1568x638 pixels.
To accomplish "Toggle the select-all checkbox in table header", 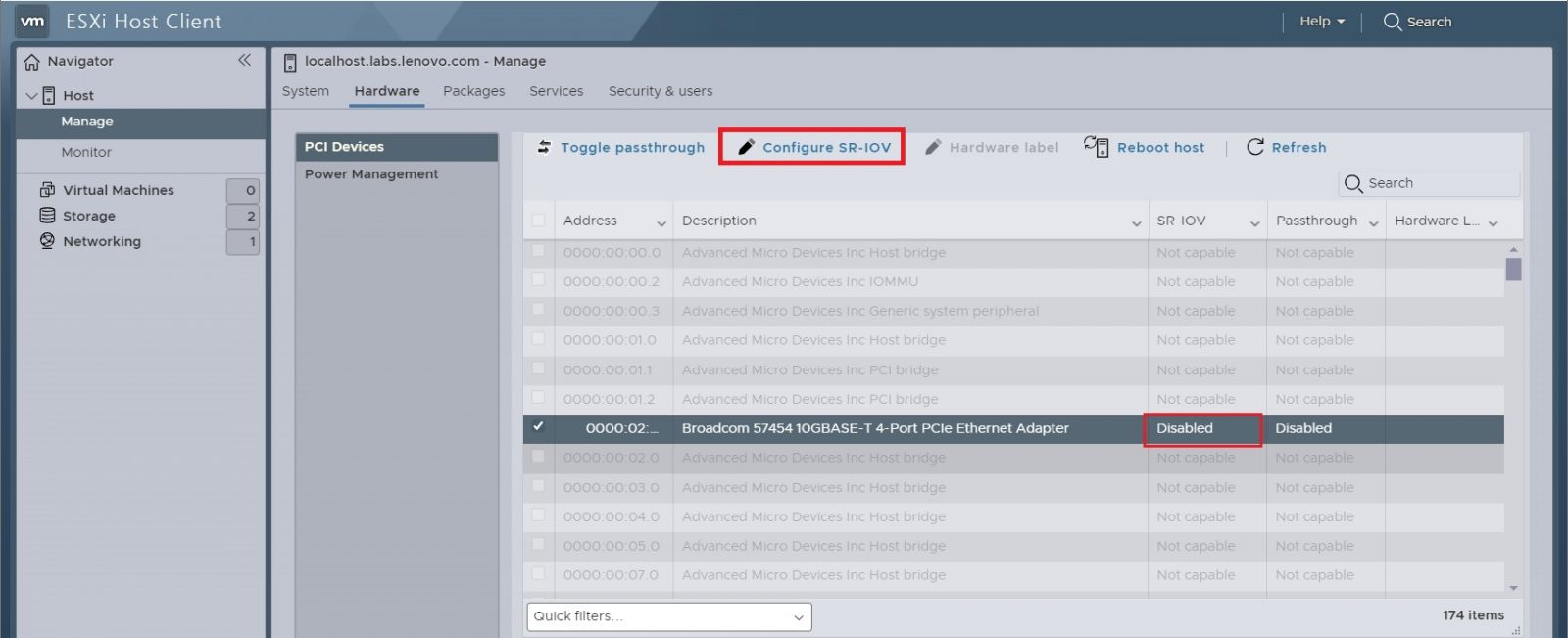I will click(538, 221).
